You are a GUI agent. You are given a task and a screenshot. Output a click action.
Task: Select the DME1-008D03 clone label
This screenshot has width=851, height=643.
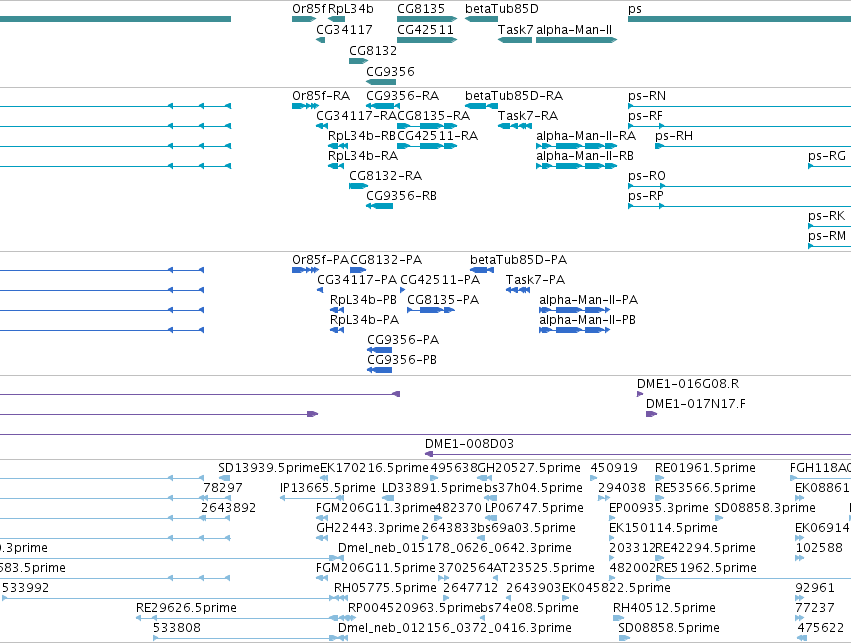click(469, 444)
